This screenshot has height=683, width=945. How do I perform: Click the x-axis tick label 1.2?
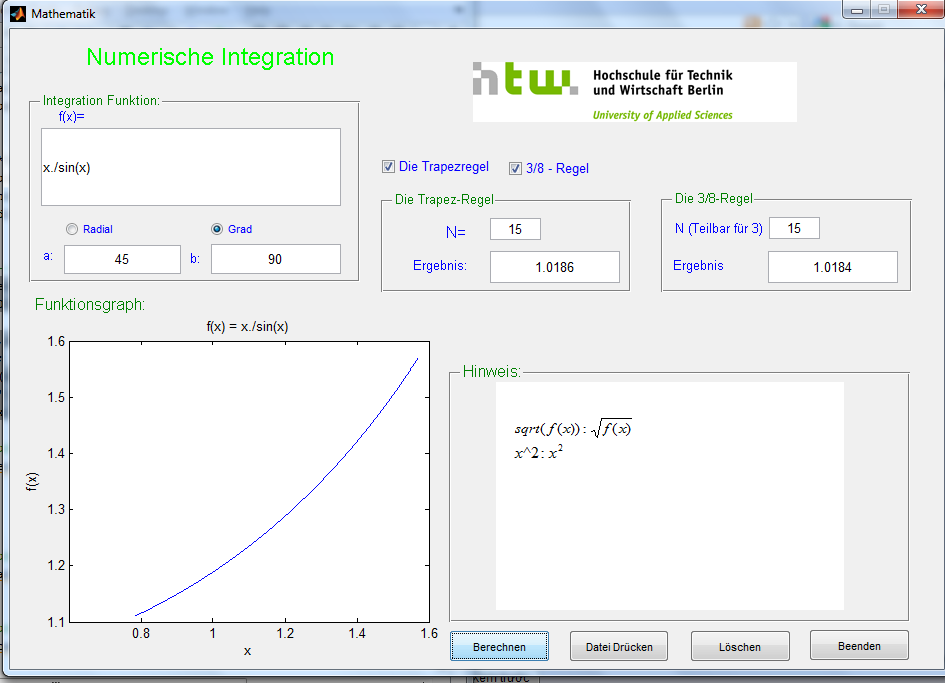285,634
